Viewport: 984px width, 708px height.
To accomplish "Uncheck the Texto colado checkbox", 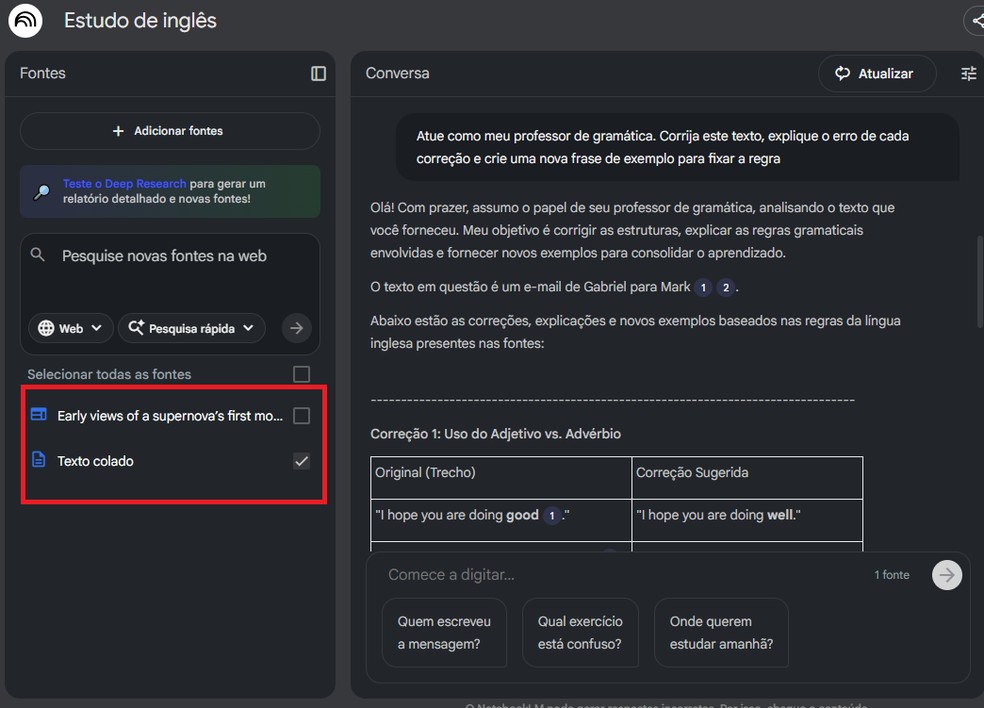I will coord(301,461).
